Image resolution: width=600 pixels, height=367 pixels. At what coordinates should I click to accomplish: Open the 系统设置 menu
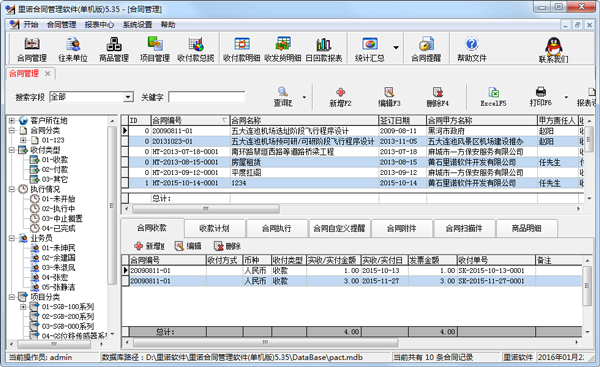coord(137,25)
